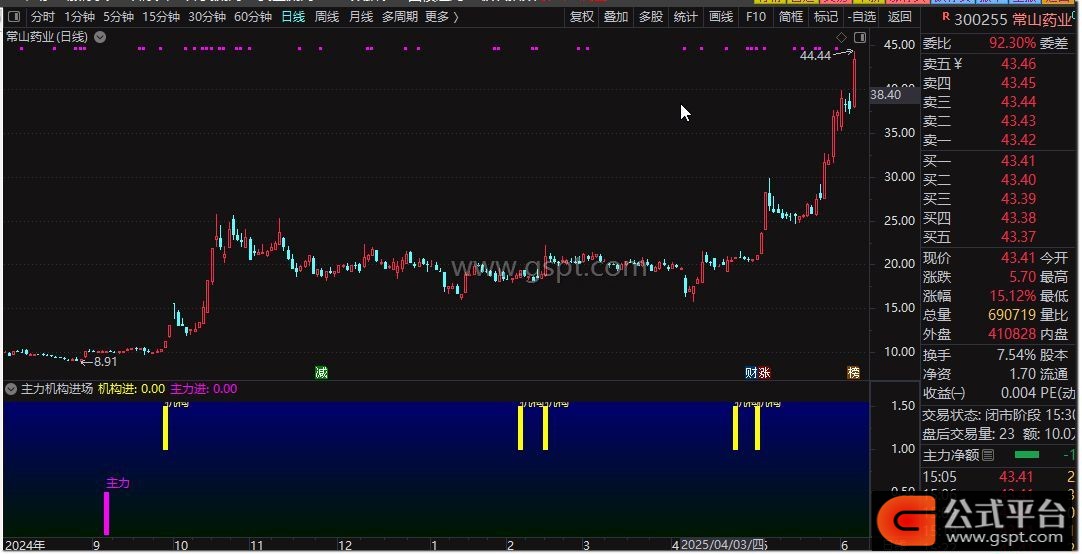Expand the 主力机构进场 indicator dropdown
Image resolution: width=1082 pixels, height=554 pixels.
(x=11, y=389)
